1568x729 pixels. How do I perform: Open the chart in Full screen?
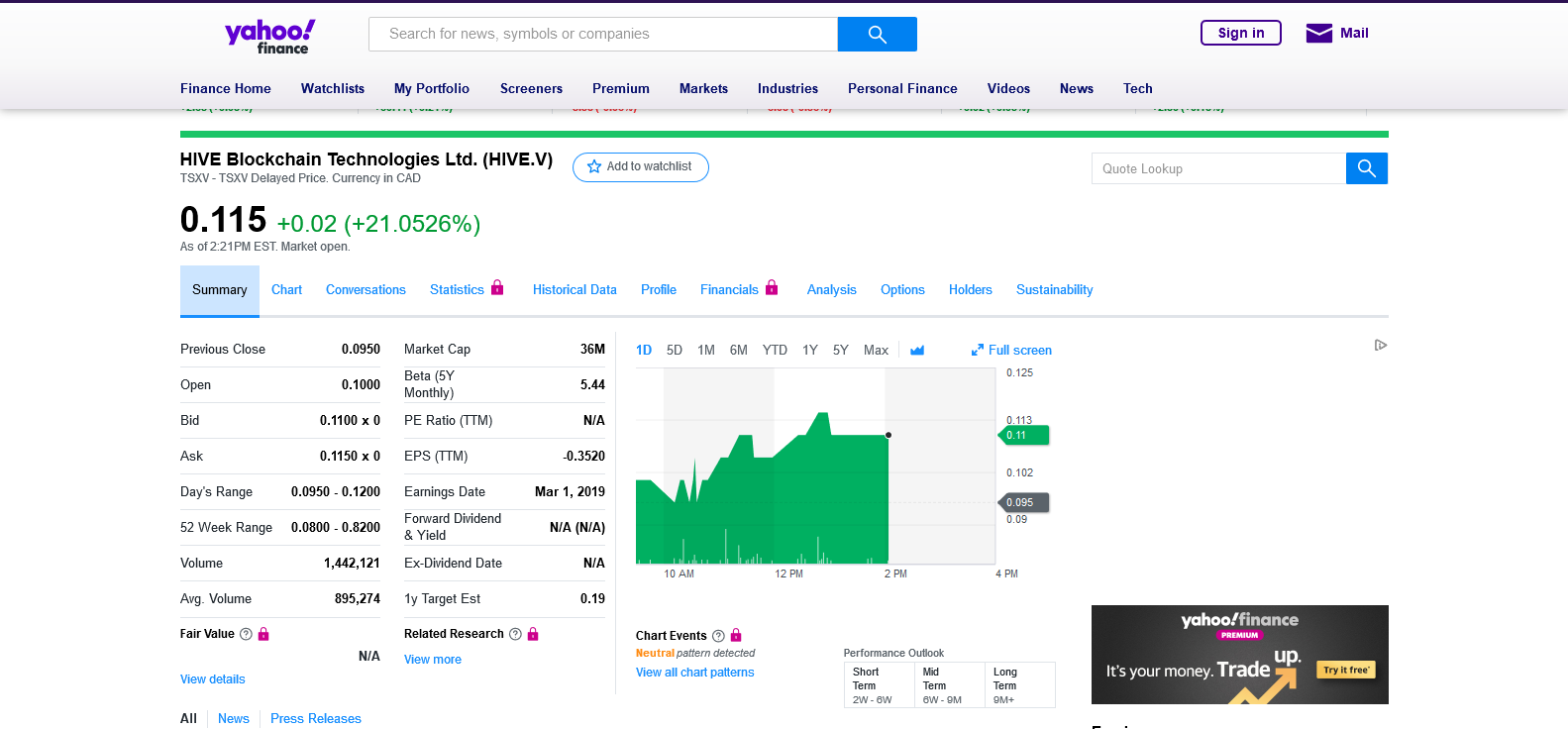click(1011, 351)
